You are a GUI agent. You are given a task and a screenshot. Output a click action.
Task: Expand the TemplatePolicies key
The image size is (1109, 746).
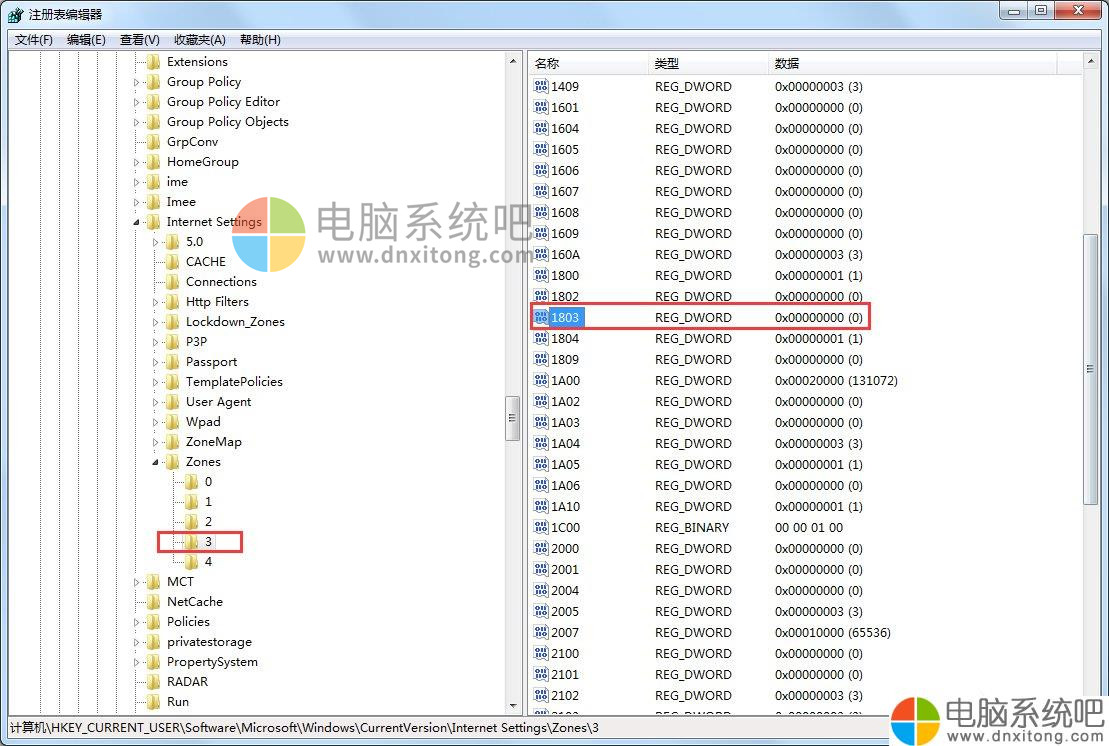pos(155,382)
